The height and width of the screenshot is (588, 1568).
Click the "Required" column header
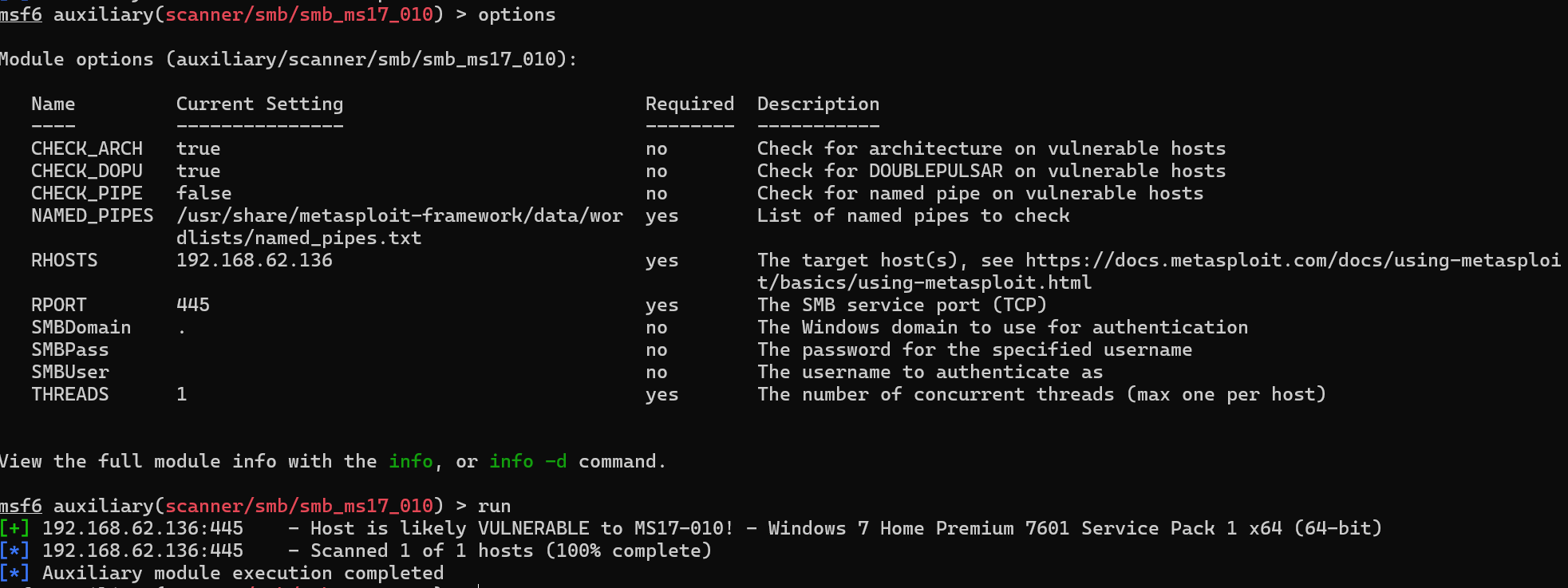(689, 104)
